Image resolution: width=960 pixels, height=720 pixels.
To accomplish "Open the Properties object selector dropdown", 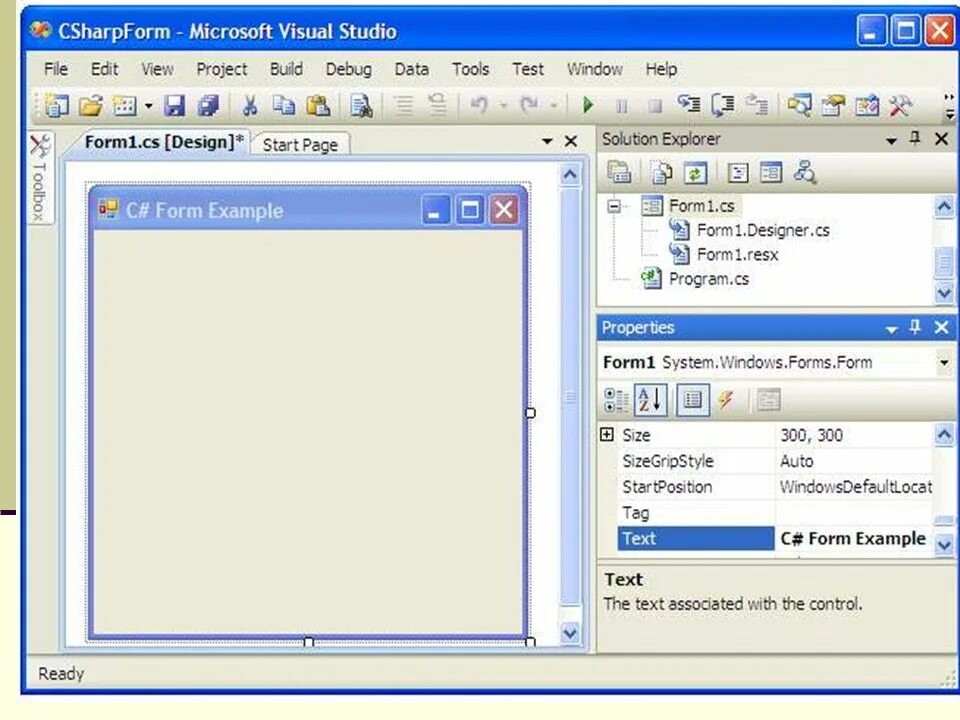I will (944, 362).
